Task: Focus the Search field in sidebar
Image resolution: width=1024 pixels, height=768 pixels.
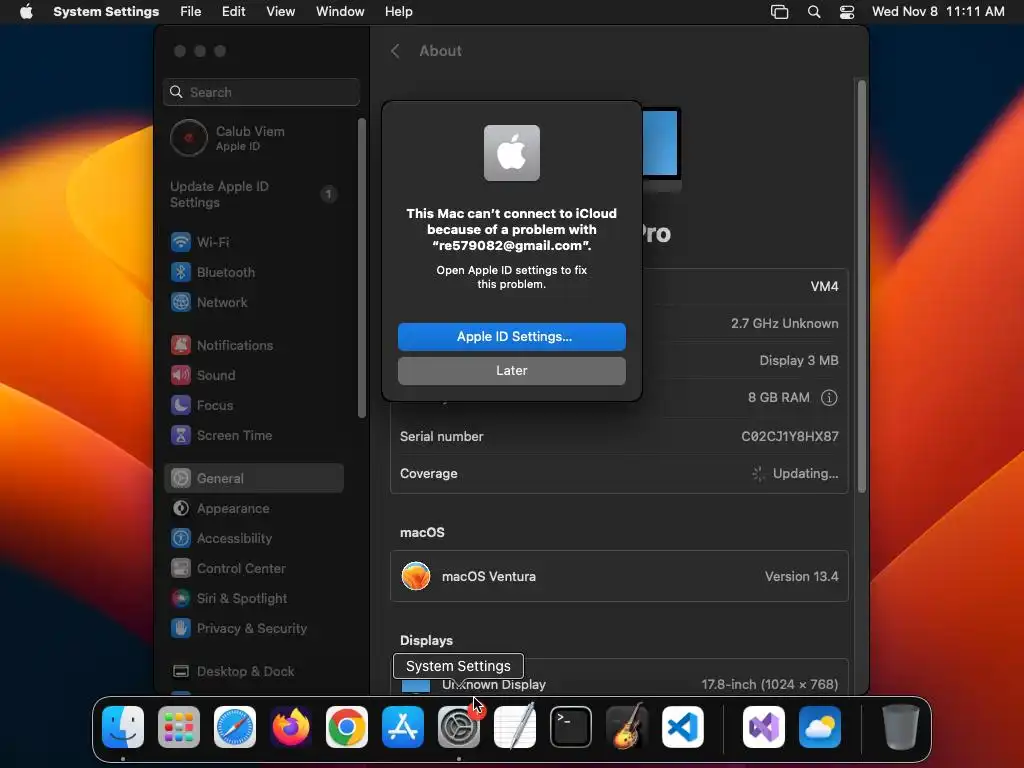Action: click(x=261, y=92)
